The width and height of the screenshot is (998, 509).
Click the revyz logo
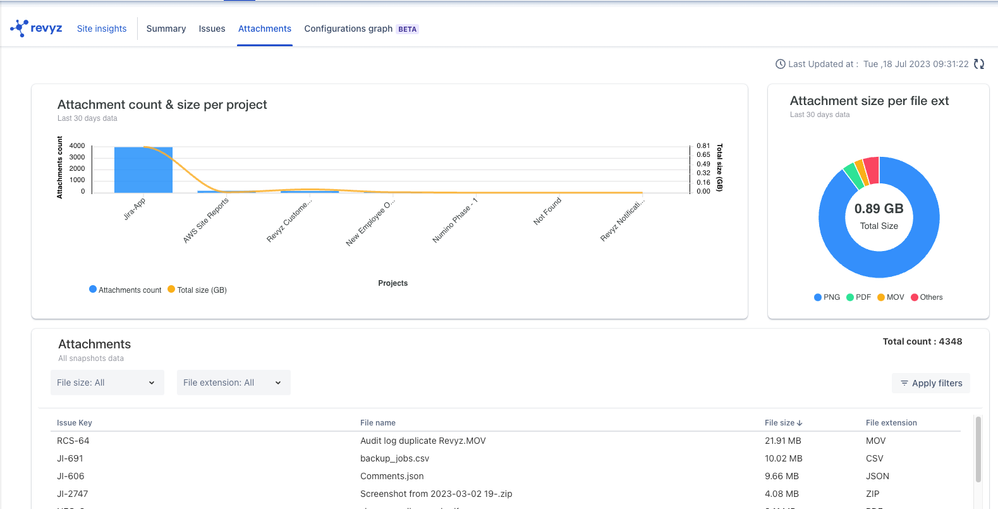click(x=36, y=29)
